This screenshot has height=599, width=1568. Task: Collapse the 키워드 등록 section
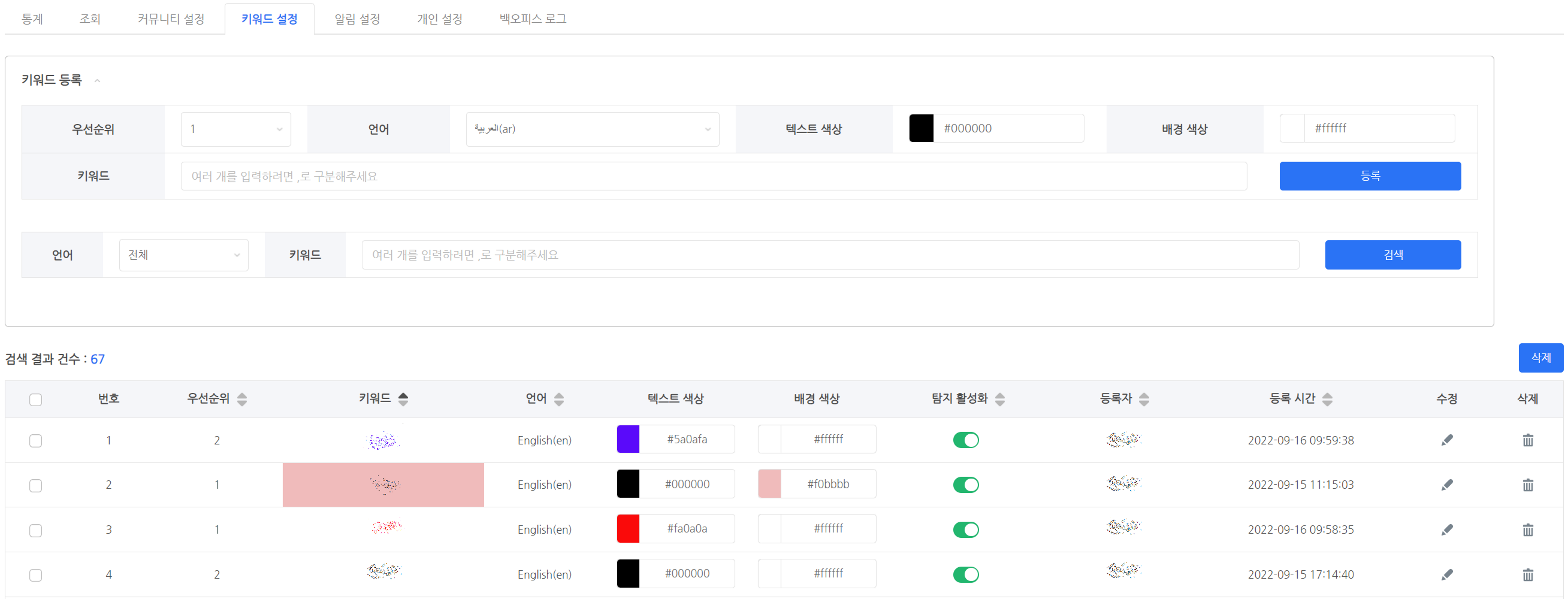tap(97, 81)
